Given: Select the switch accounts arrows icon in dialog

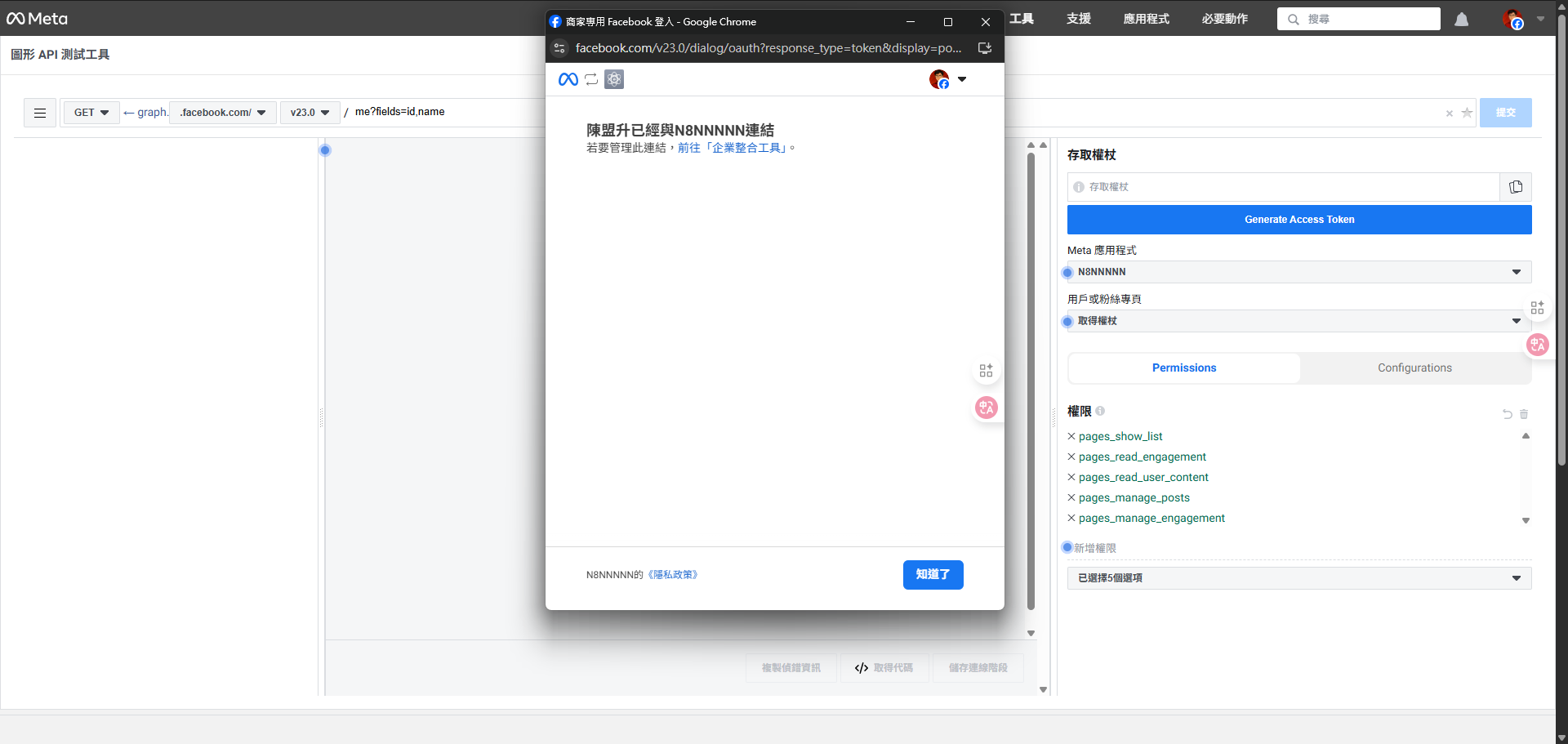Looking at the screenshot, I should point(591,79).
